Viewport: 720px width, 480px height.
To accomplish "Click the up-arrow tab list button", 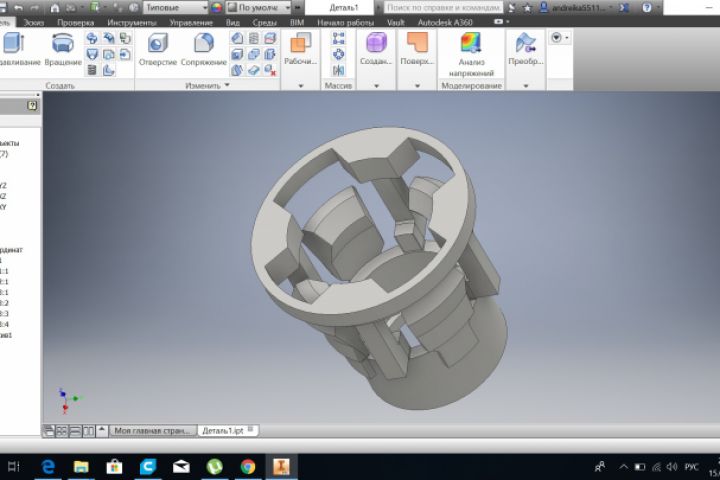I will (102, 430).
